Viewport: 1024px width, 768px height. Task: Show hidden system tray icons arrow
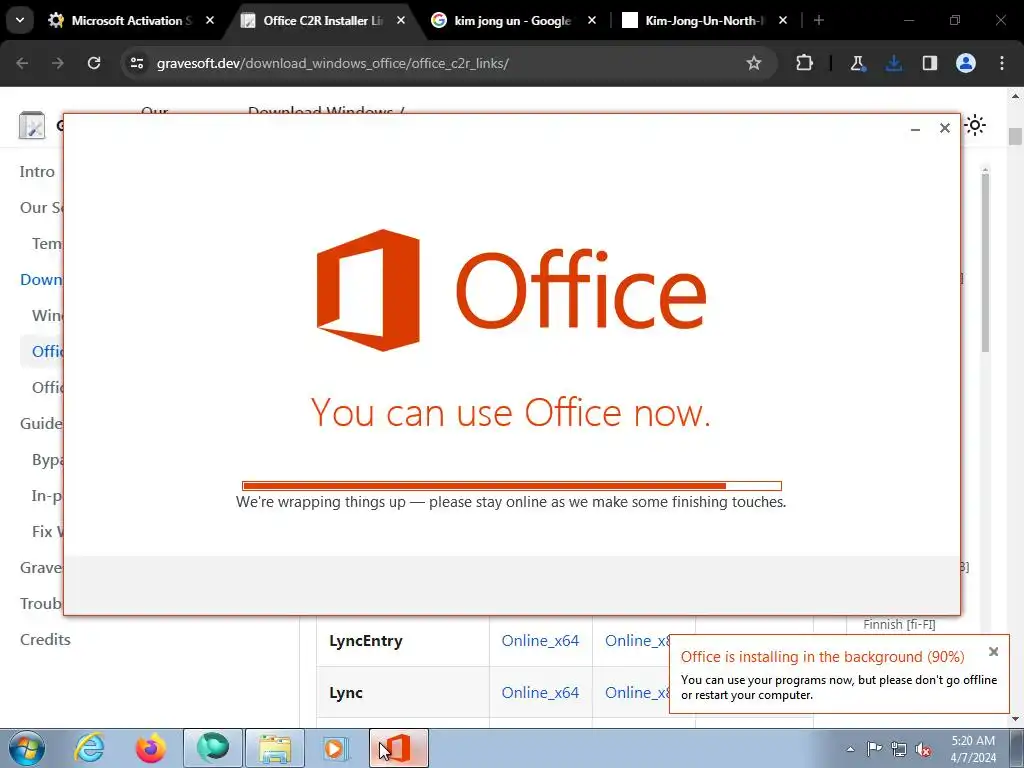point(850,749)
